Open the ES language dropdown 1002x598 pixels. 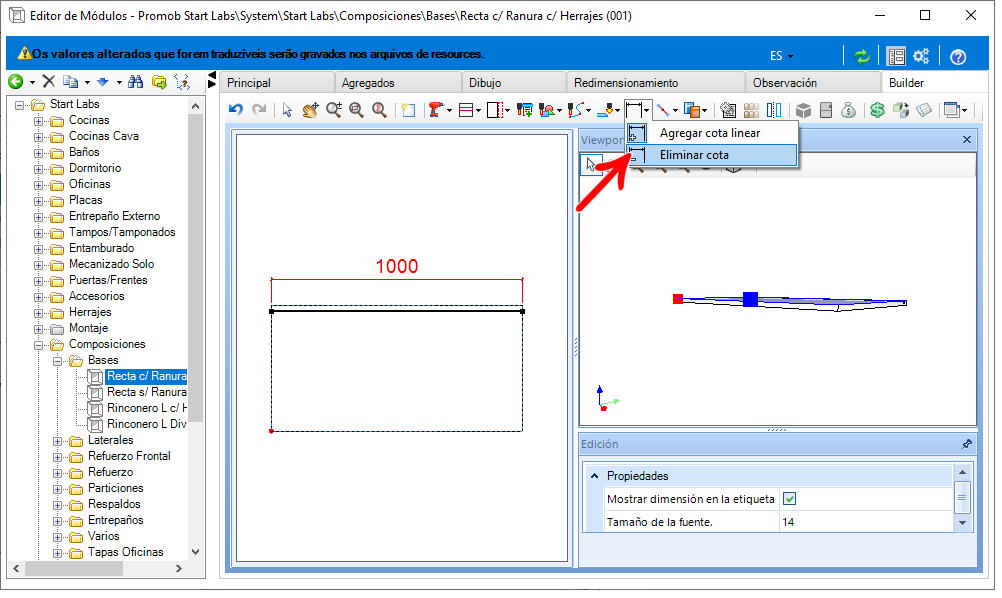pyautogui.click(x=781, y=56)
